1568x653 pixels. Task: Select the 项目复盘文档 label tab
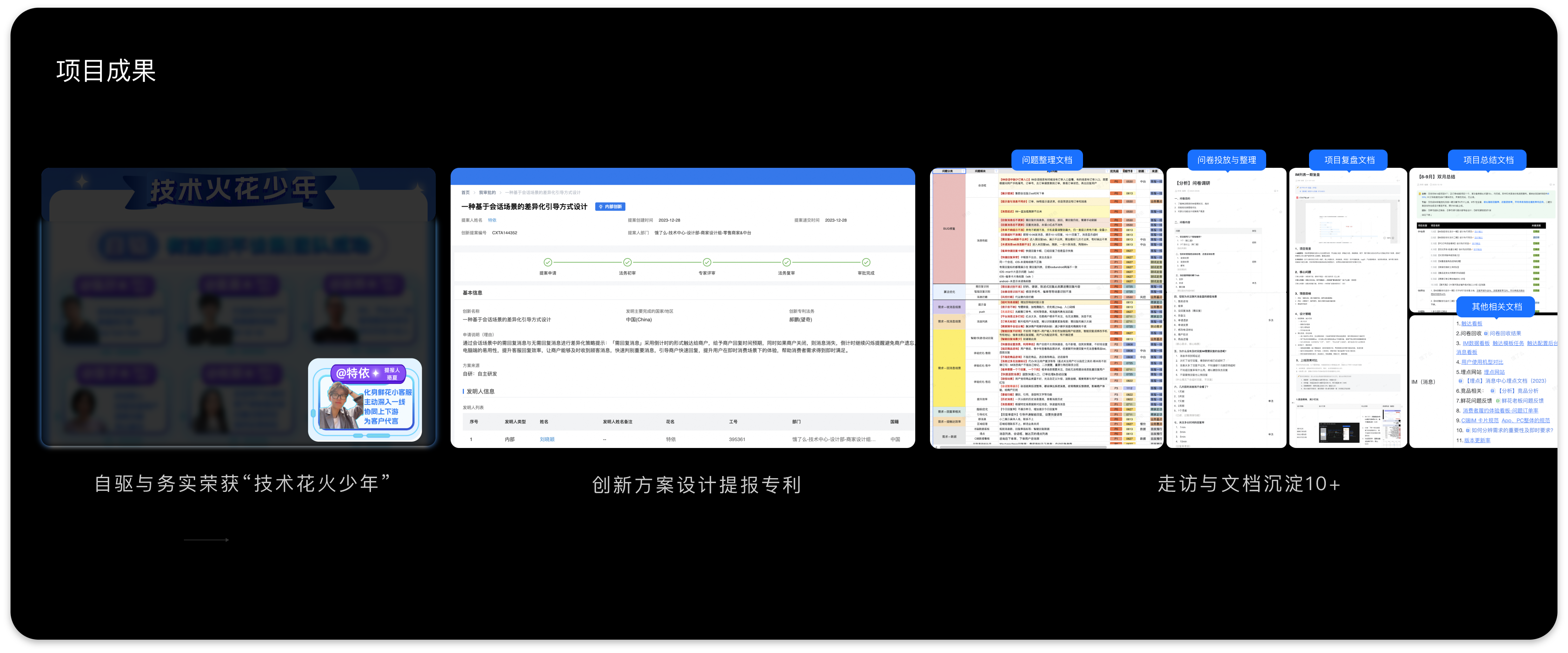1349,160
